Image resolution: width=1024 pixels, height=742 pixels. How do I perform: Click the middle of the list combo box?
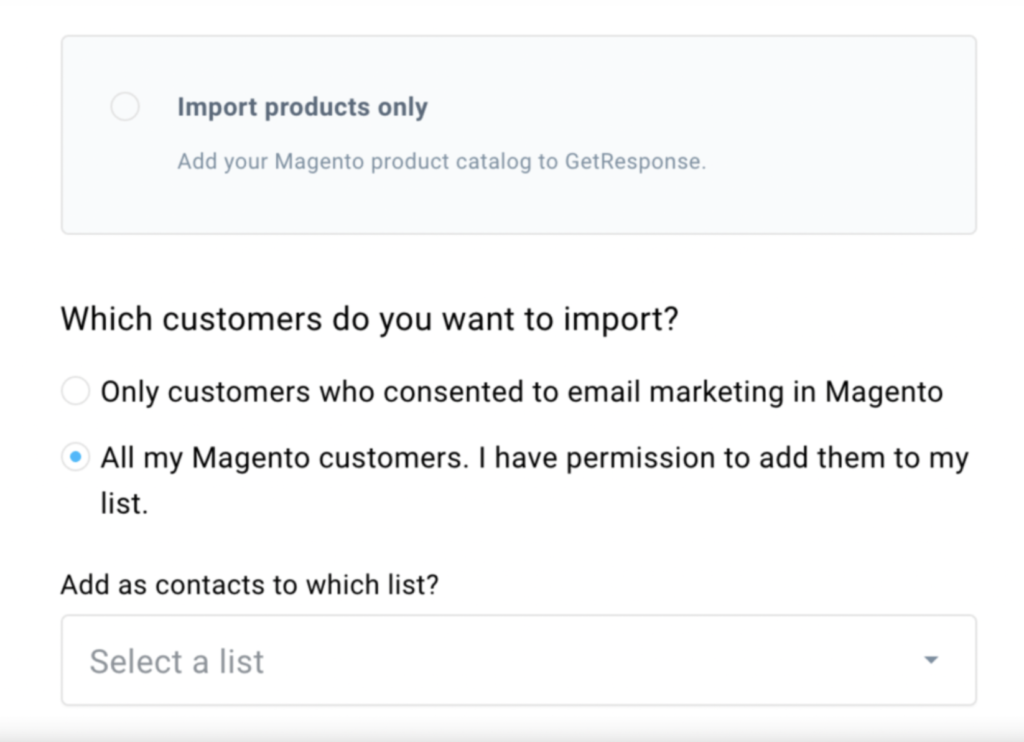(x=519, y=660)
